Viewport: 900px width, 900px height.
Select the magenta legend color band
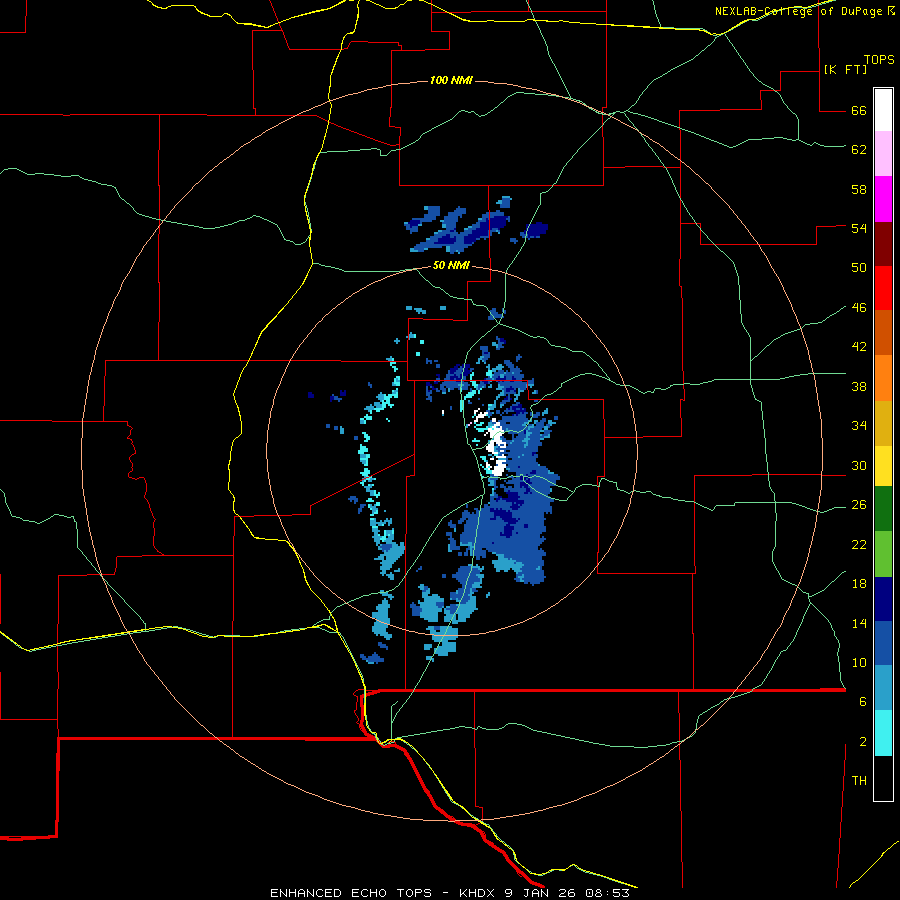click(x=883, y=199)
